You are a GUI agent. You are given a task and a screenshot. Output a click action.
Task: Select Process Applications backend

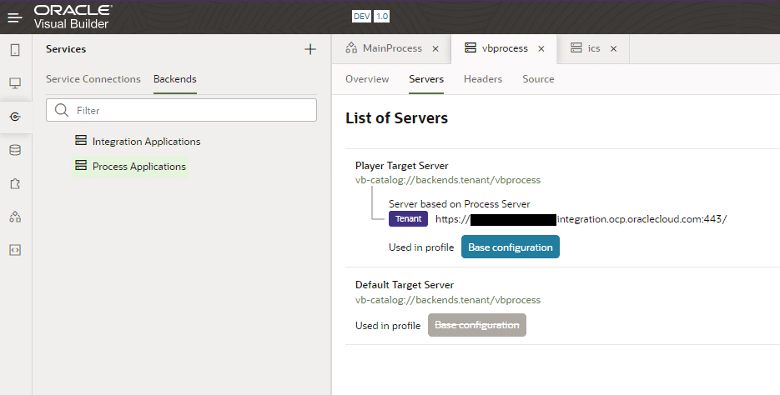[x=139, y=166]
